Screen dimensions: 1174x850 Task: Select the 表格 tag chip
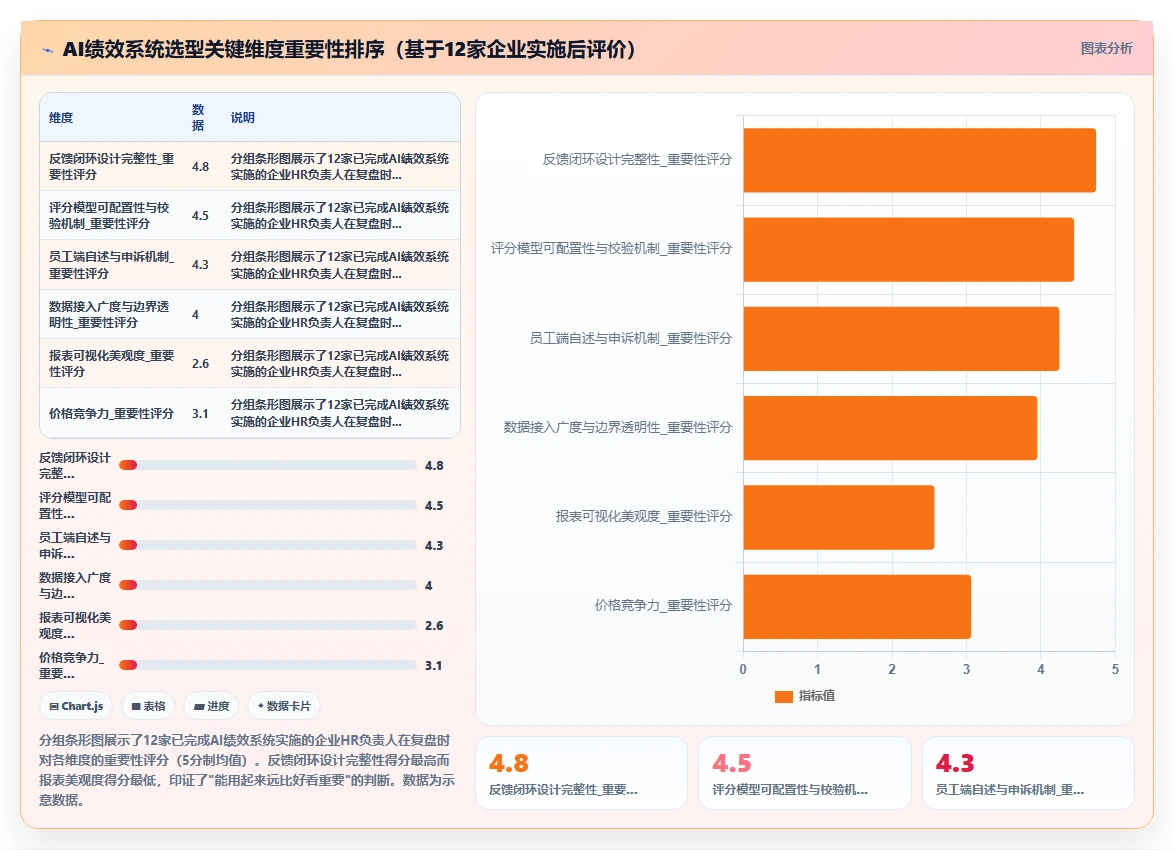[x=147, y=705]
